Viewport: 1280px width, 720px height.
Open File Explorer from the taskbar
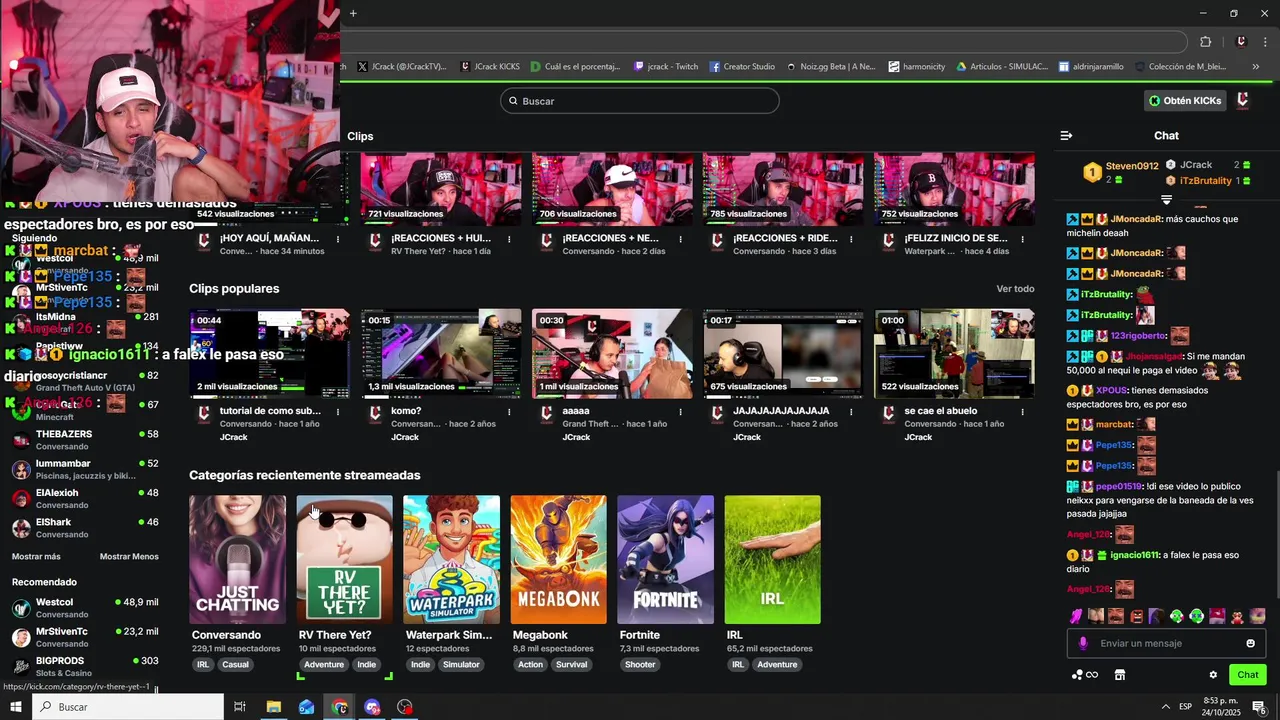click(273, 707)
